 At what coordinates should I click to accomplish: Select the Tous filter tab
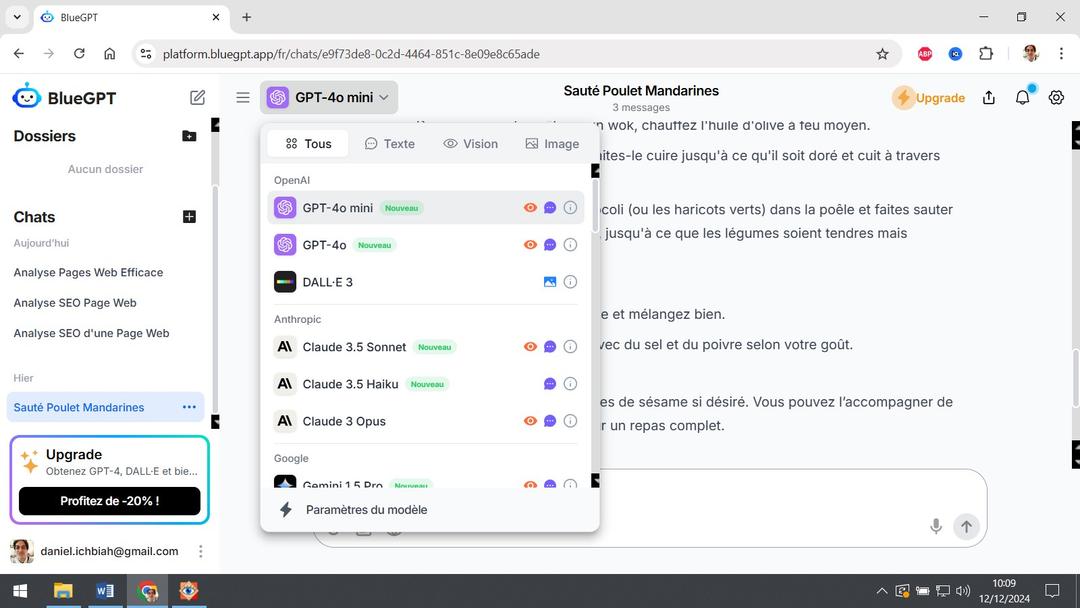point(308,144)
